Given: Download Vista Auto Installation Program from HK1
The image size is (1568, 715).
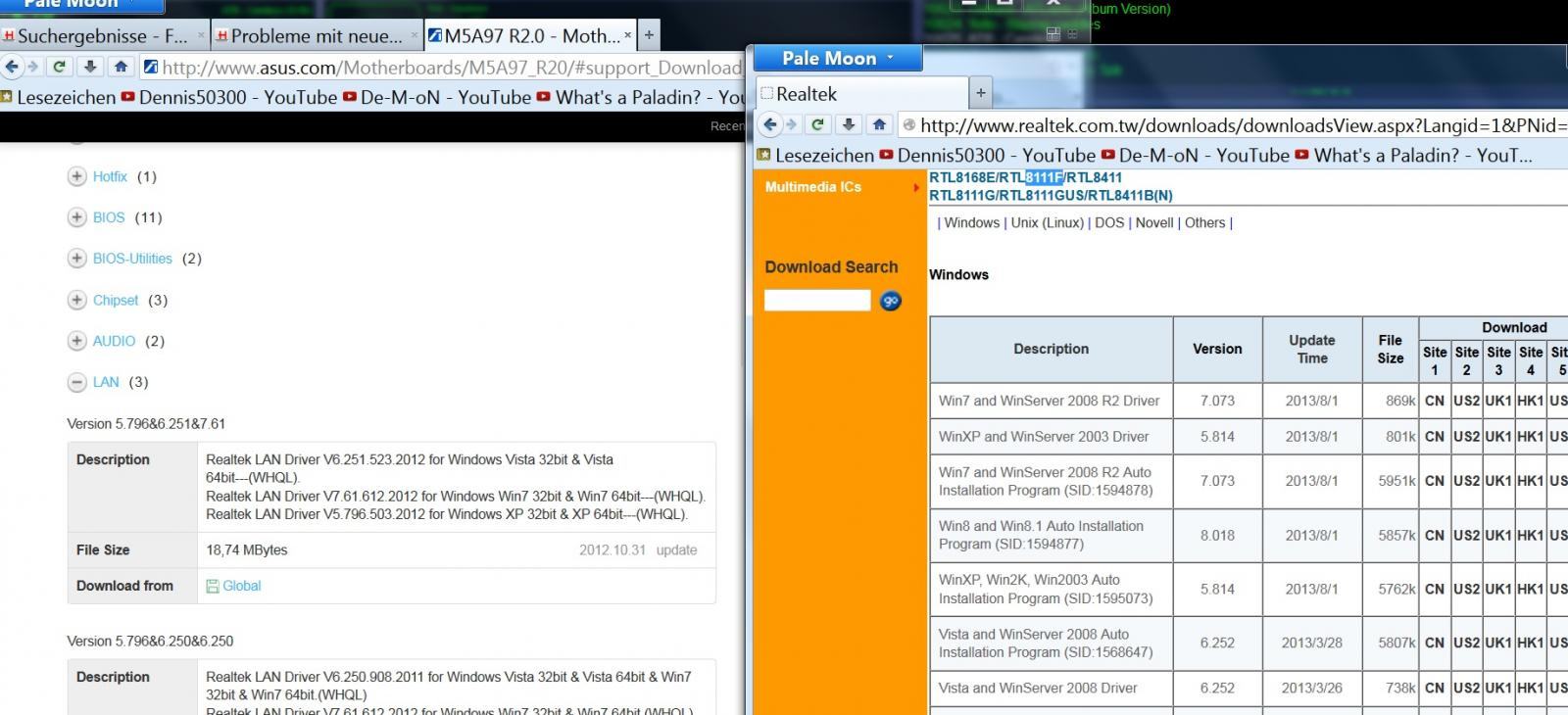Looking at the screenshot, I should tap(1530, 643).
